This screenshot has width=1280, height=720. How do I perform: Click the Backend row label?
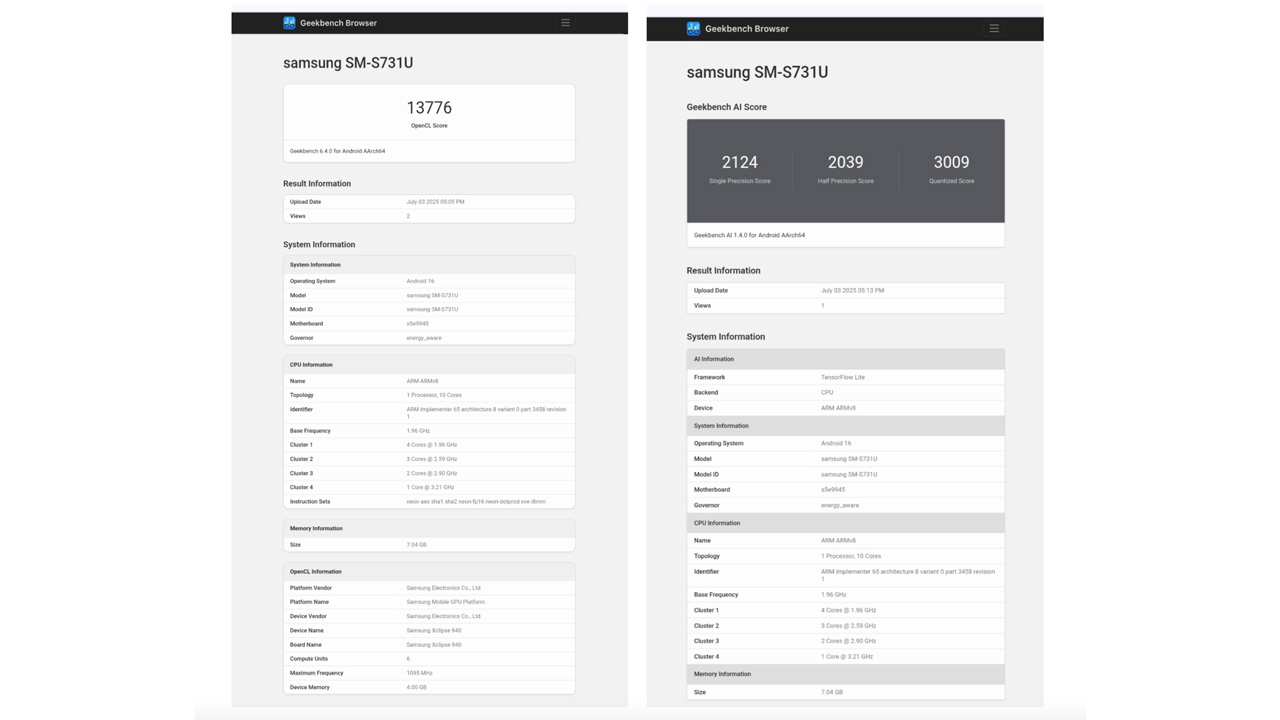pos(706,392)
